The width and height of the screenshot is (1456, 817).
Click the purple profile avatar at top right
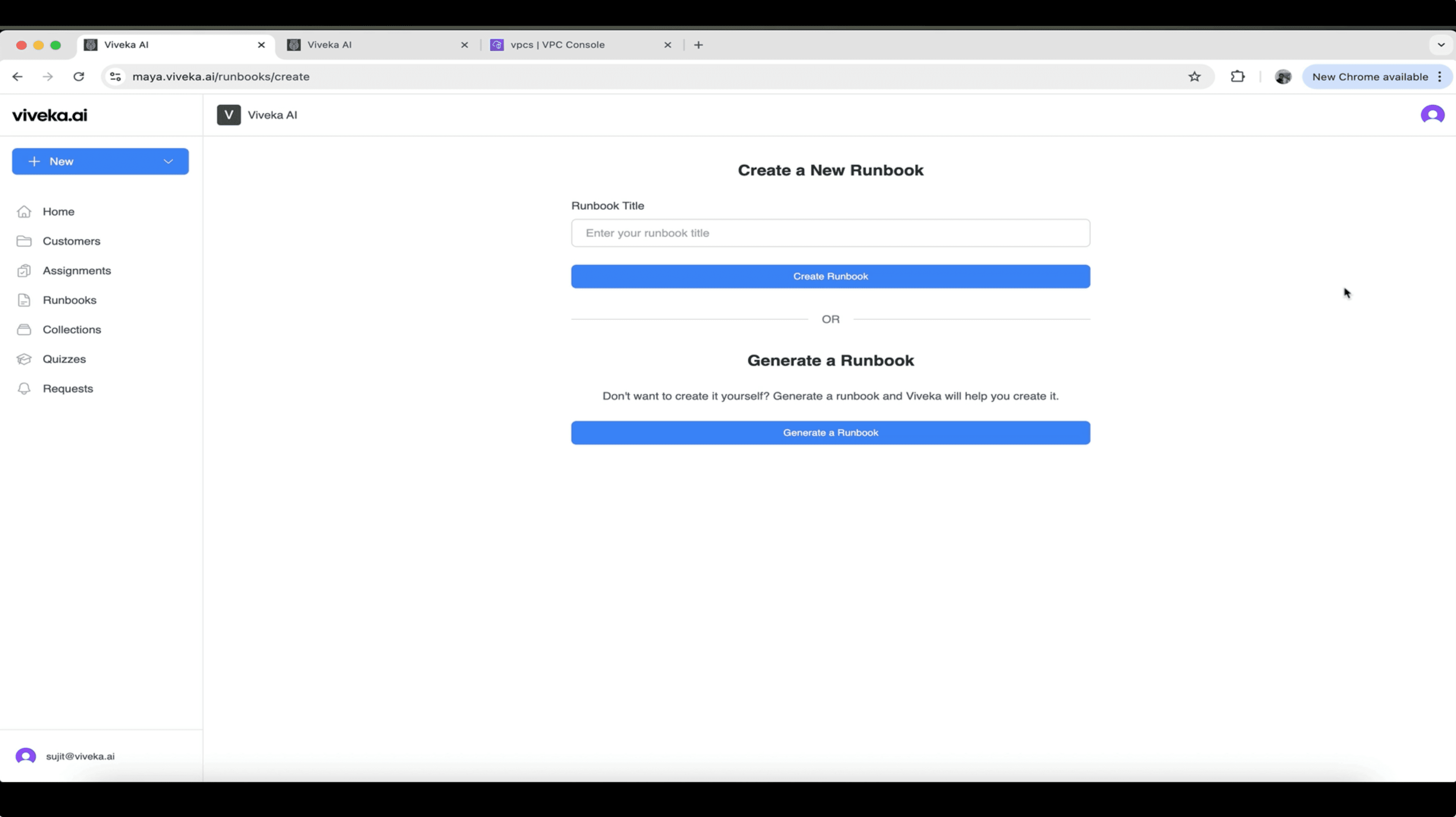pos(1432,115)
